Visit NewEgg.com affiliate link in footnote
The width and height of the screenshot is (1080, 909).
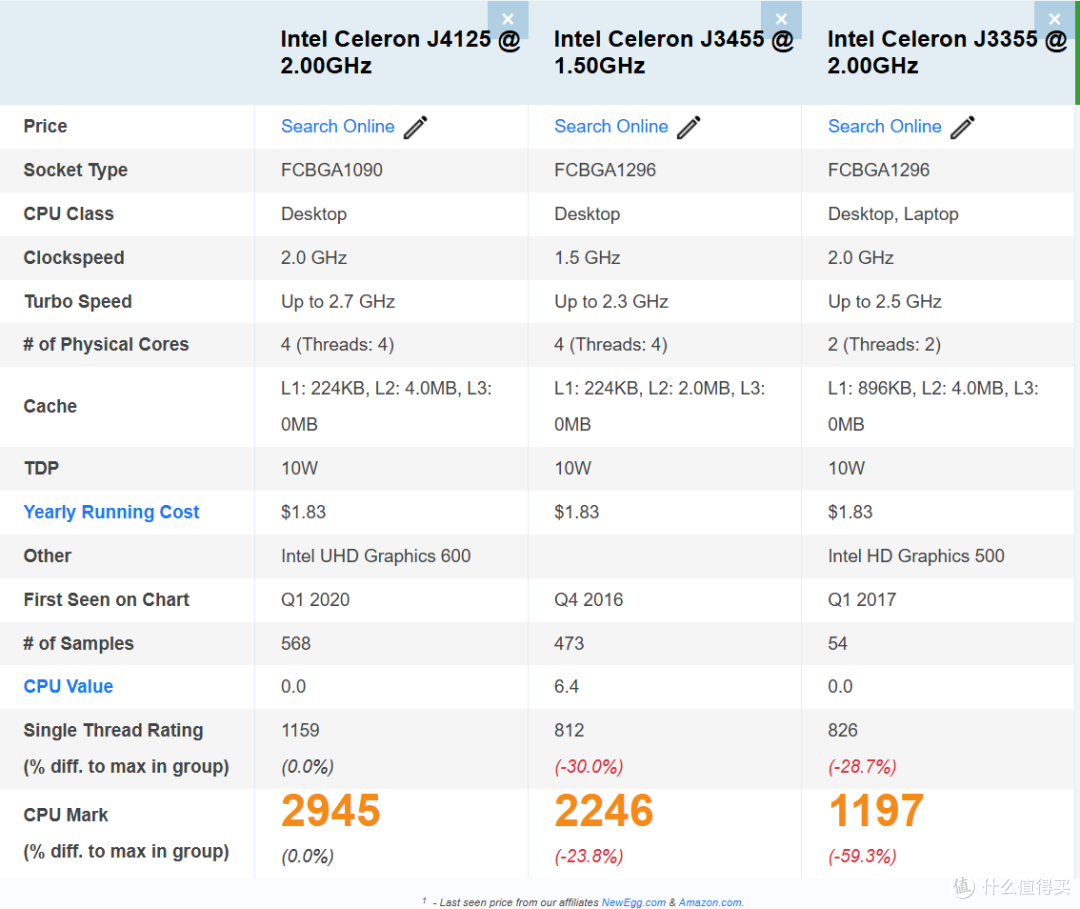[x=633, y=902]
